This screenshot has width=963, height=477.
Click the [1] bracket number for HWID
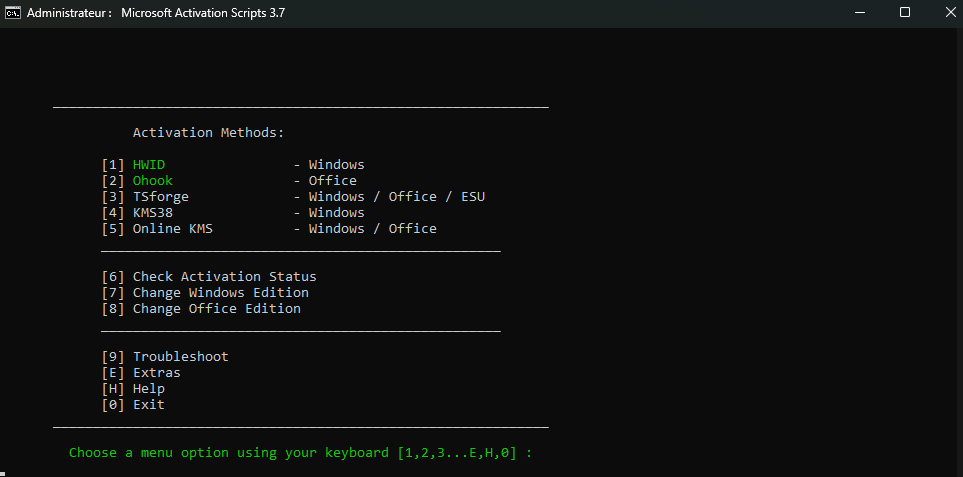(x=113, y=165)
